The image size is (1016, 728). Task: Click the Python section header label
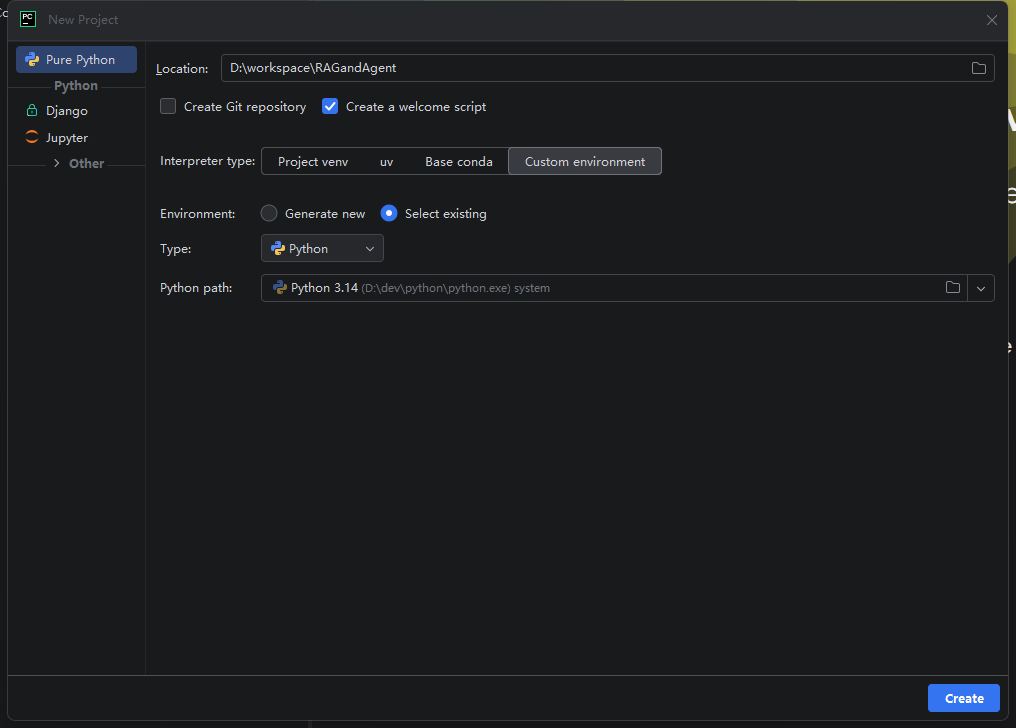76,85
